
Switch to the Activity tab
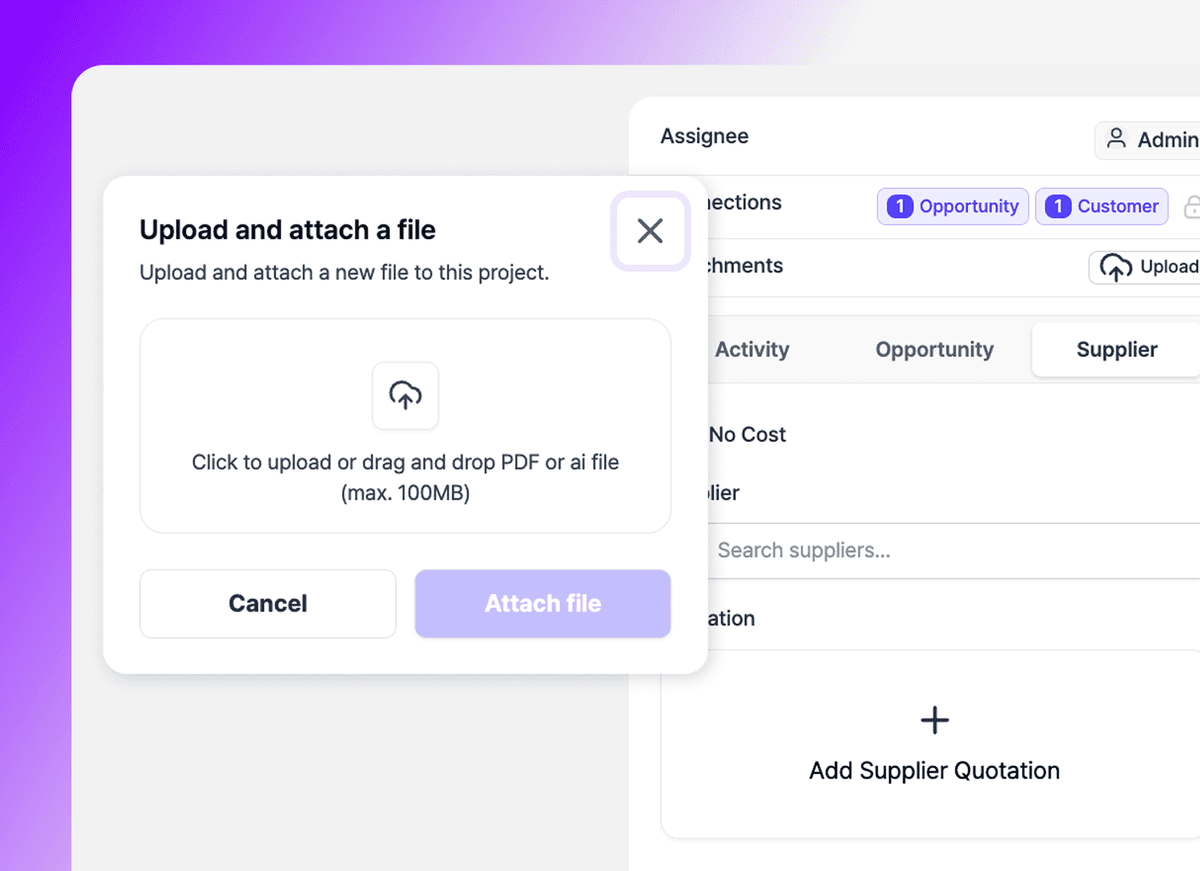(x=752, y=350)
